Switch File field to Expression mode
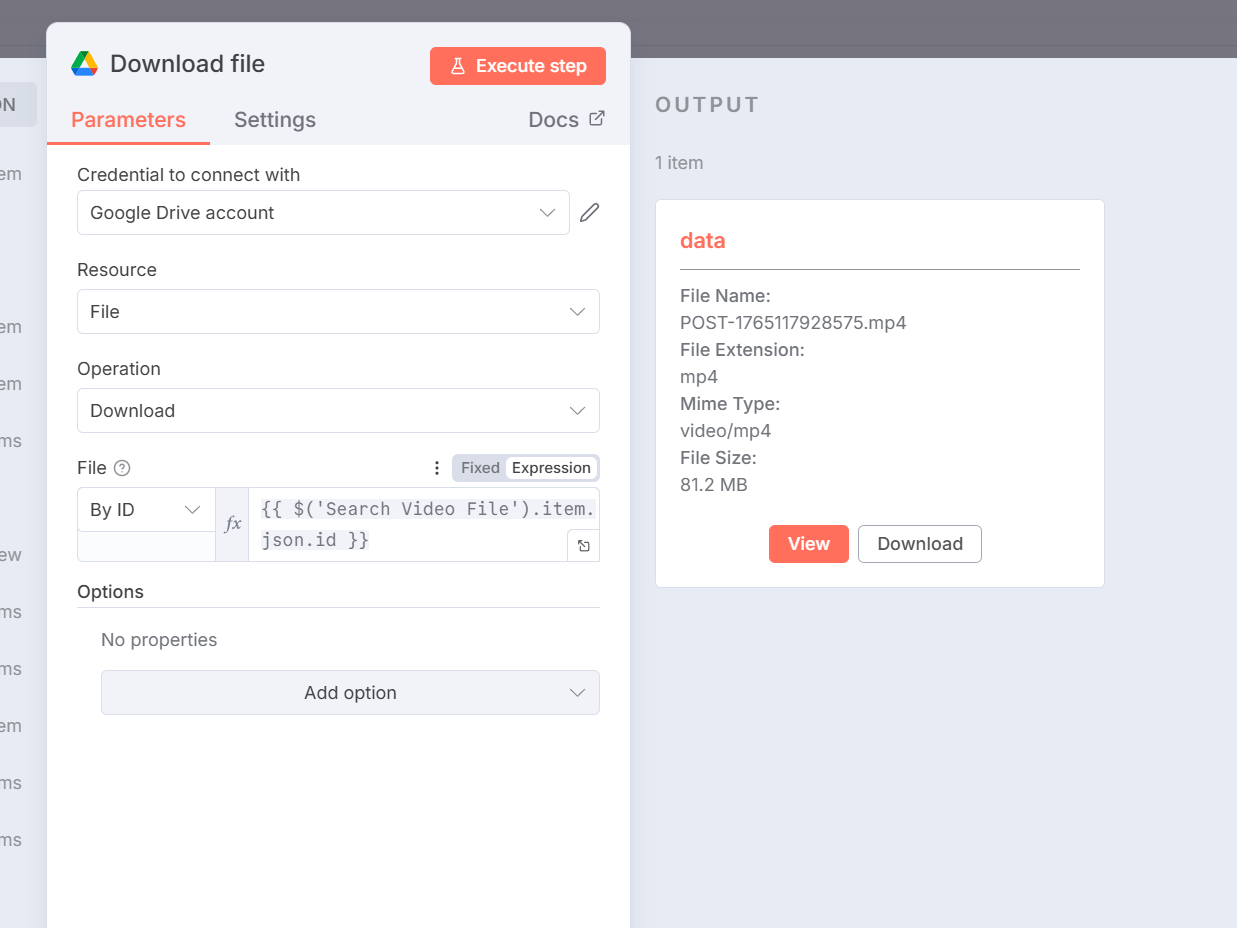This screenshot has height=928, width=1237. 551,468
